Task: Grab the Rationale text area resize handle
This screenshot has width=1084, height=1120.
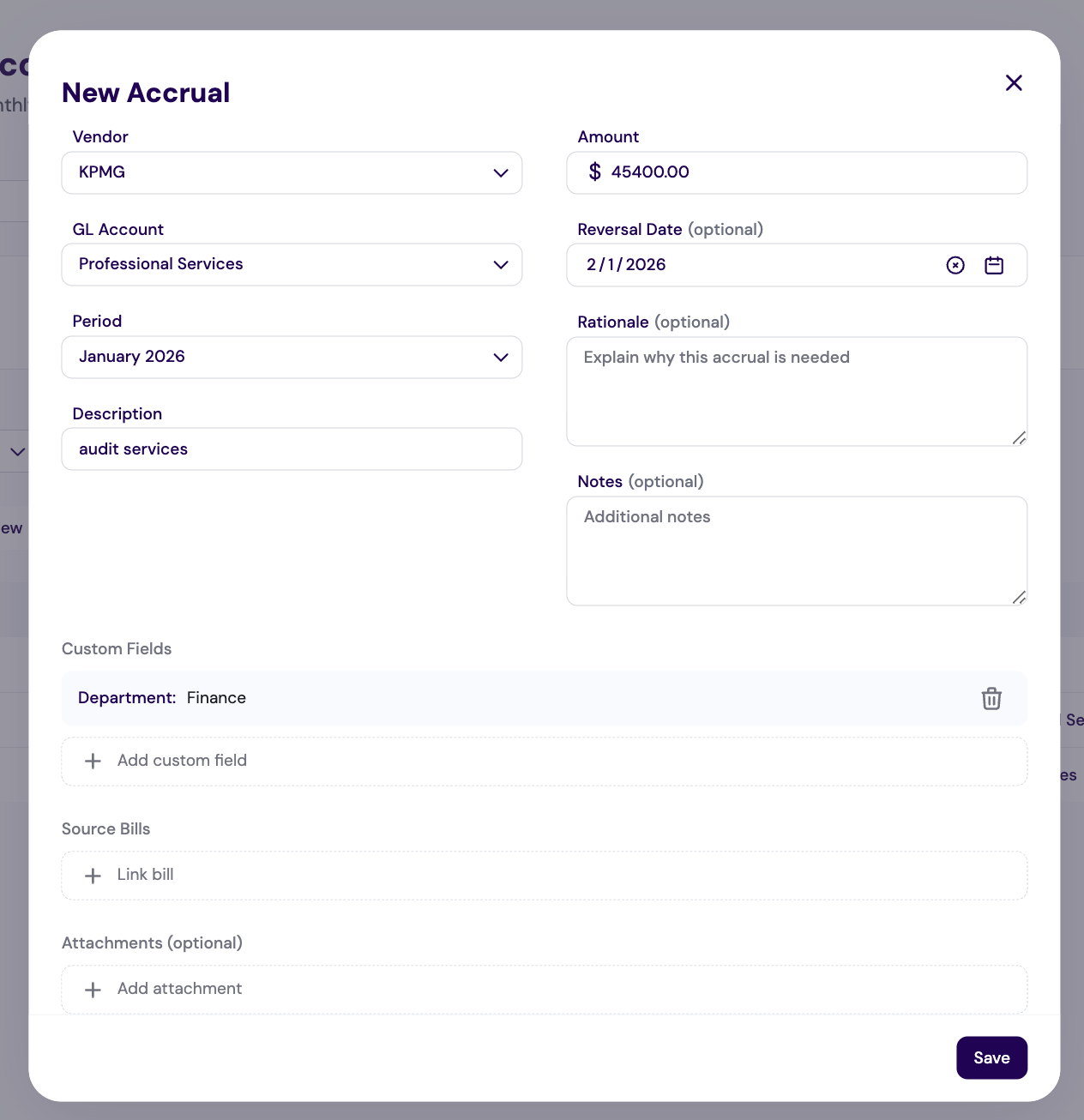Action: click(1019, 438)
